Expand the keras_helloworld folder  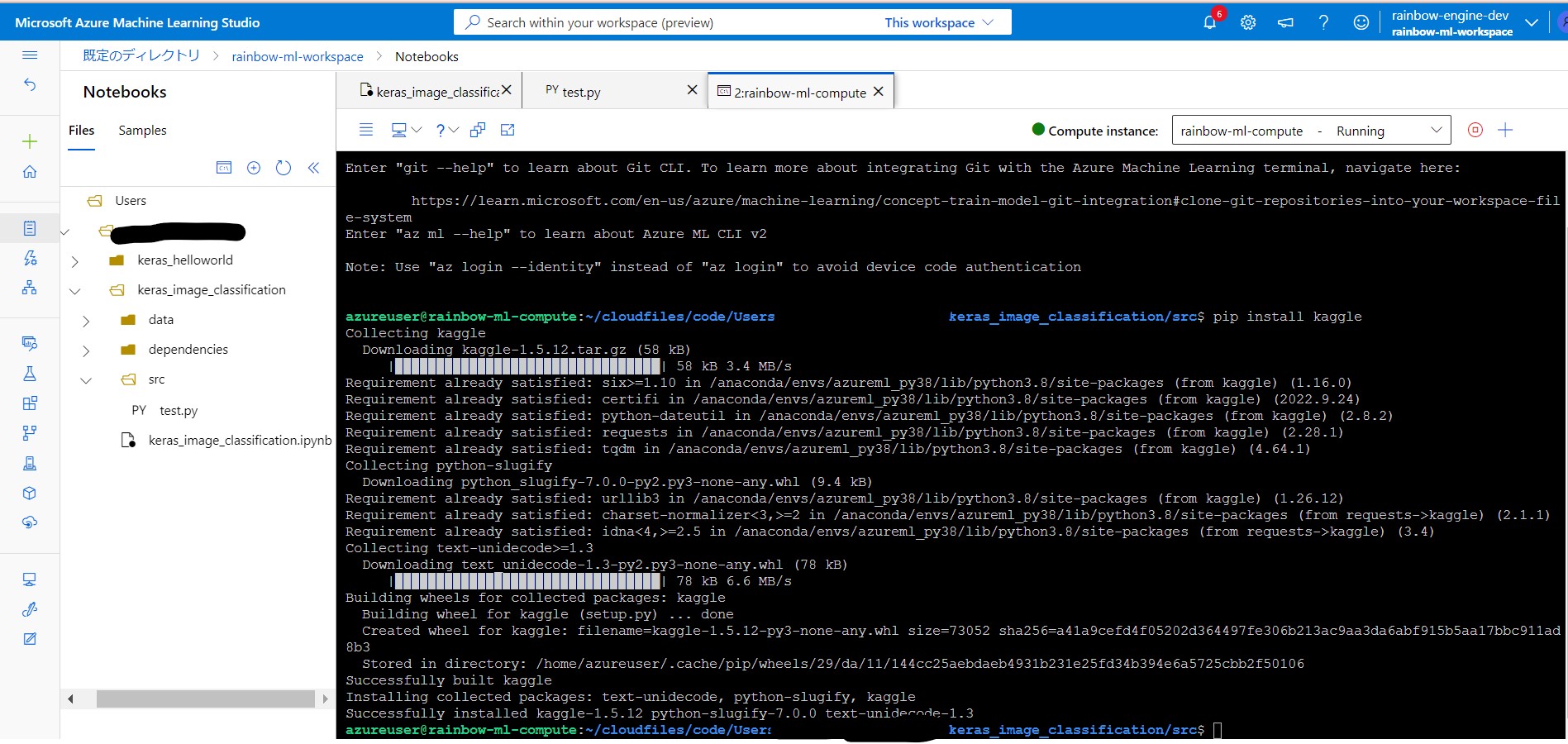click(x=74, y=261)
